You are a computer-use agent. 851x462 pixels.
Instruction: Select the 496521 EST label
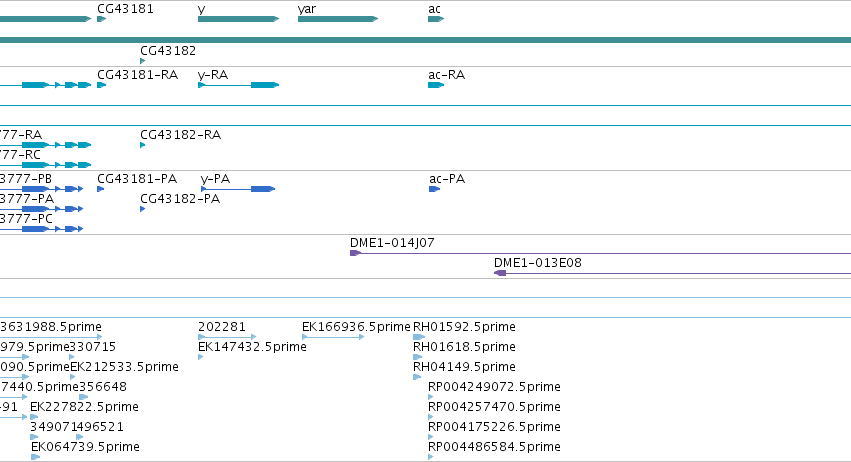click(100, 427)
